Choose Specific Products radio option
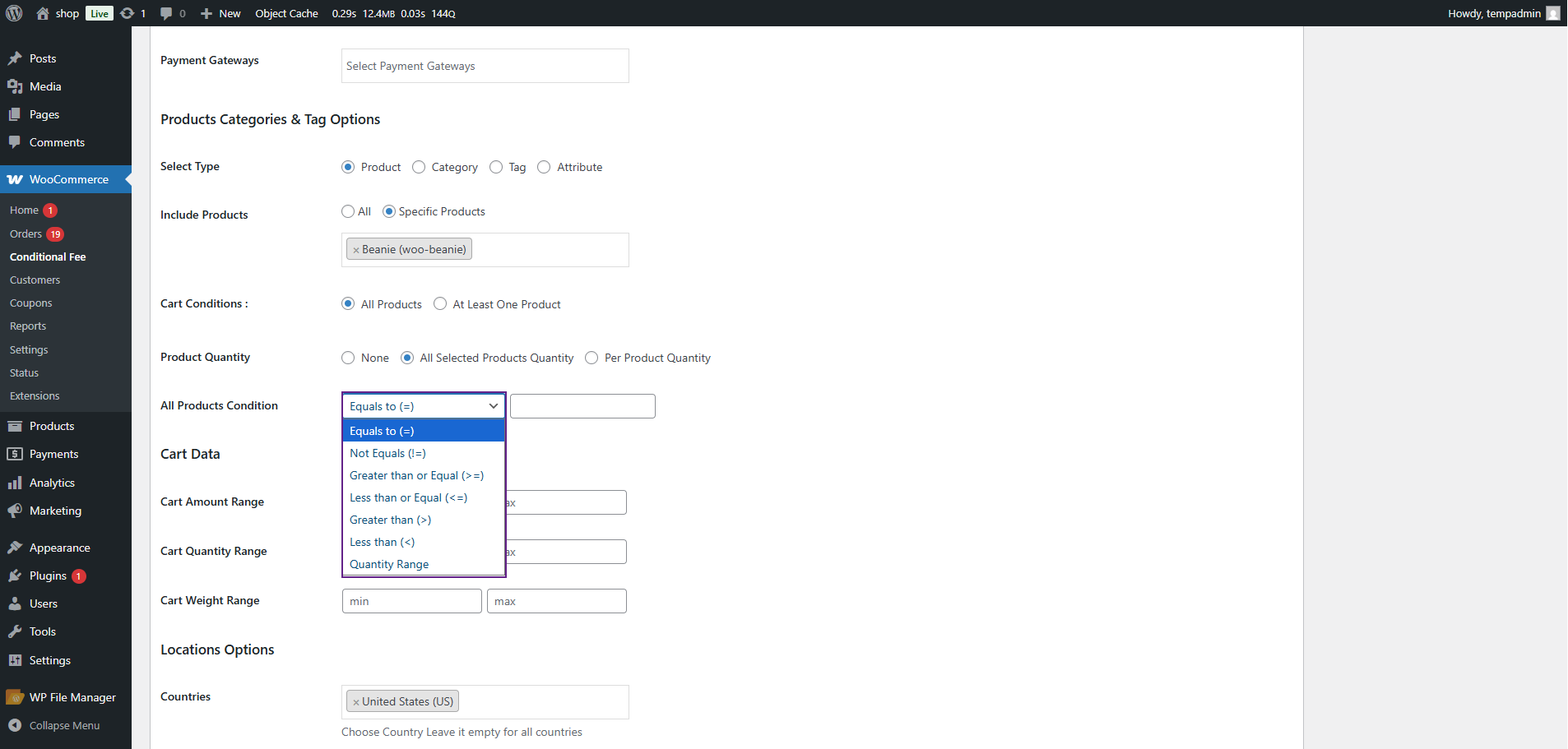The width and height of the screenshot is (1568, 749). (389, 211)
